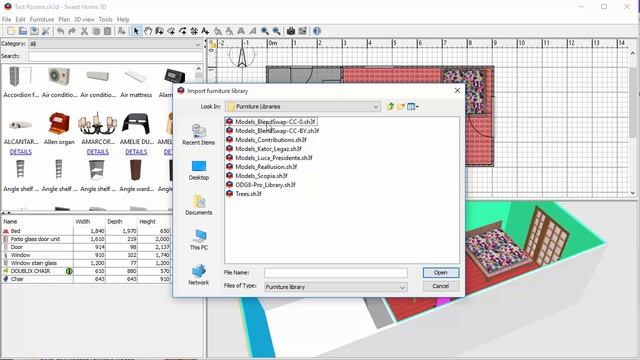Choose the Create walls tool
The image size is (640, 360).
pos(159,31)
